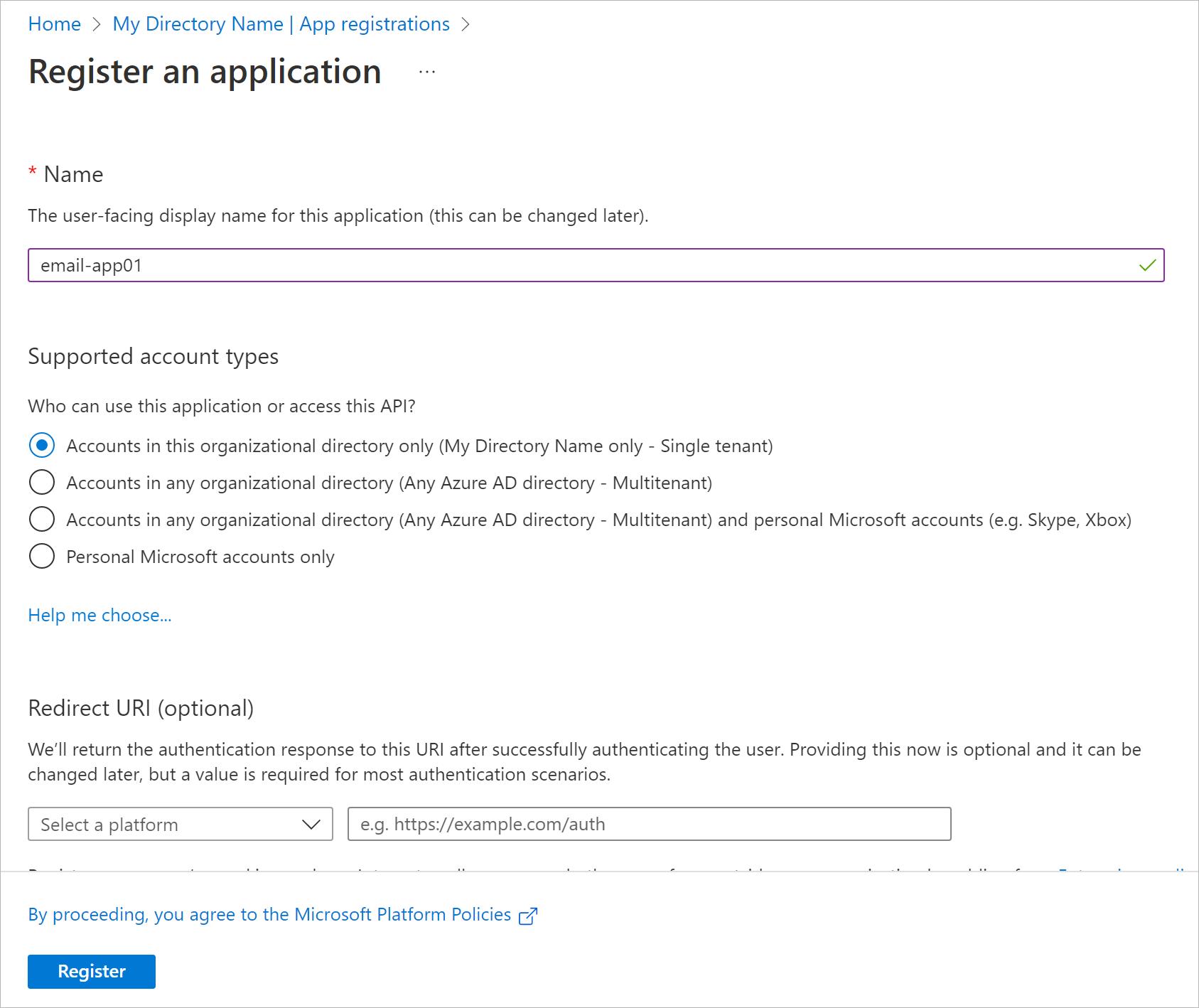This screenshot has height=1008, width=1199.
Task: Click the dropdown arrow on the platform selector
Action: 311,824
